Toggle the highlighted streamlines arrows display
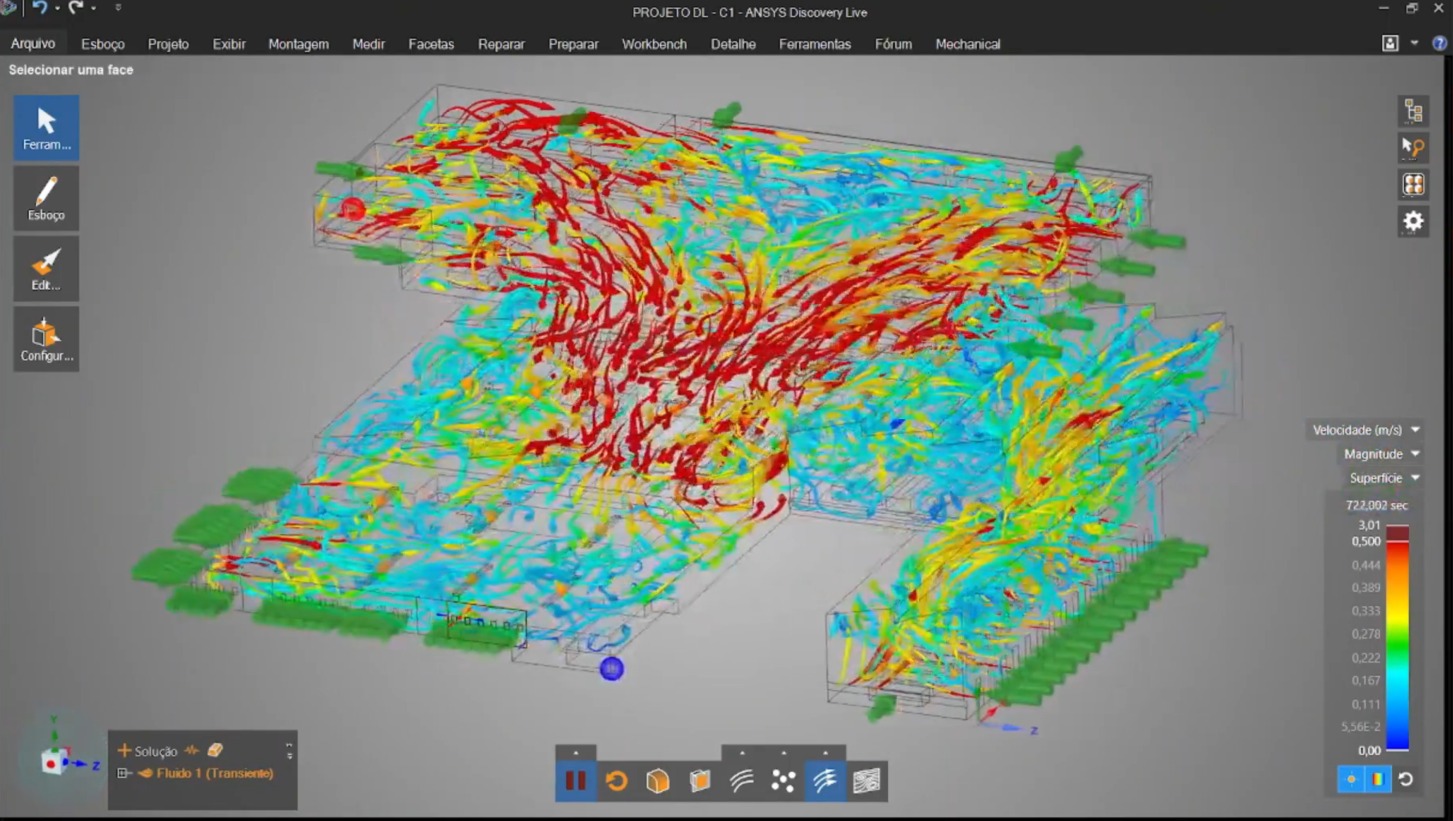Viewport: 1453px width, 821px height. click(825, 781)
